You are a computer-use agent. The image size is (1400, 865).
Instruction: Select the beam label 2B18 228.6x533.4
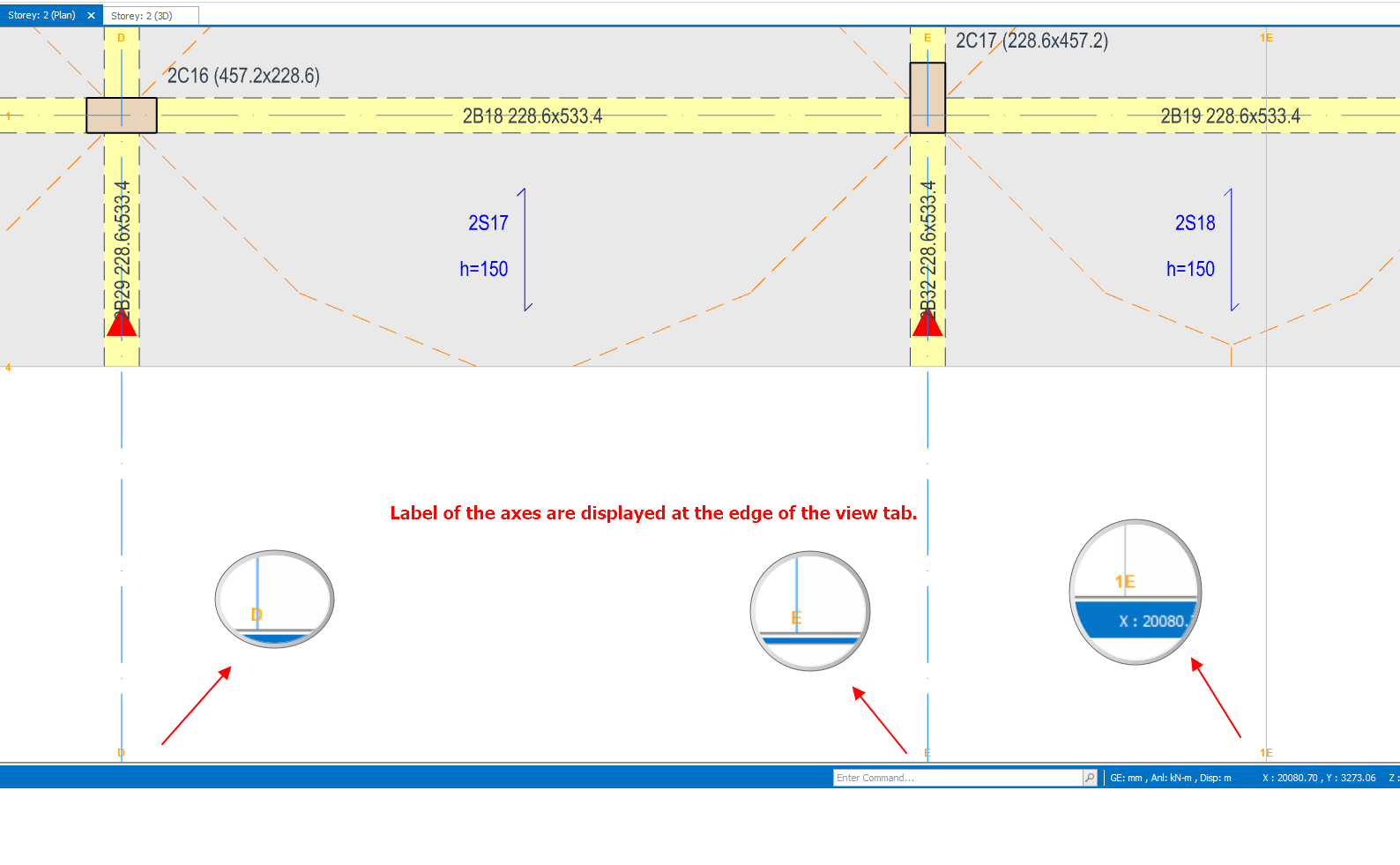click(x=532, y=116)
